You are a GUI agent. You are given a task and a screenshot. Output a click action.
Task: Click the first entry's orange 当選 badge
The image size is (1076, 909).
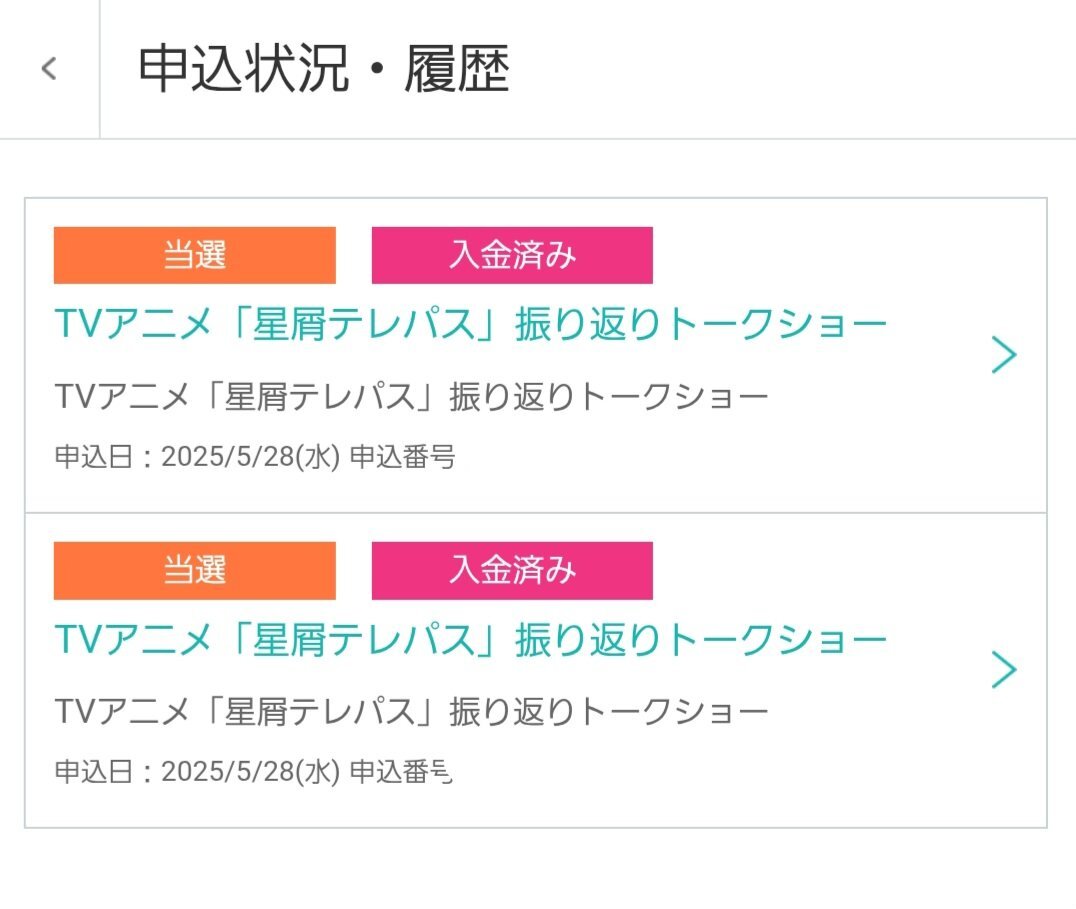(x=194, y=255)
